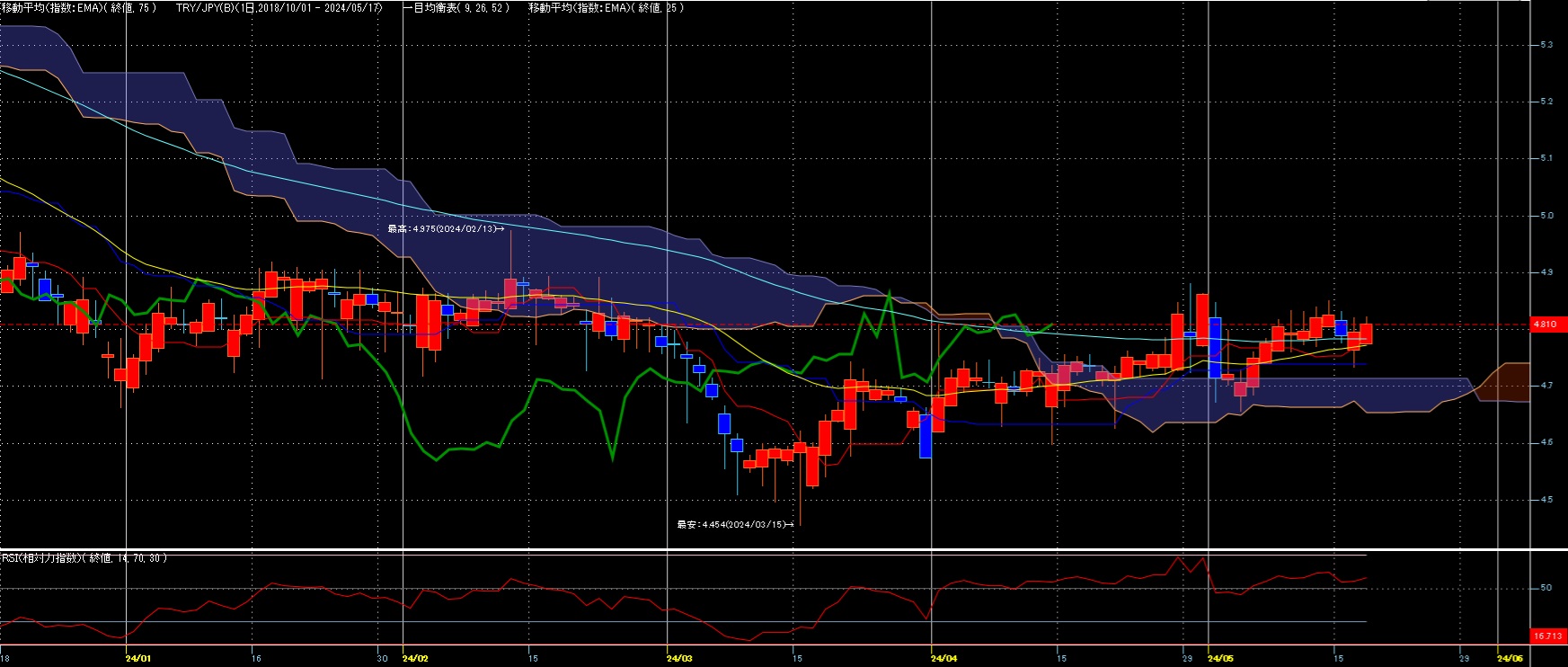Click the 4.6 price axis label

[x=1546, y=442]
